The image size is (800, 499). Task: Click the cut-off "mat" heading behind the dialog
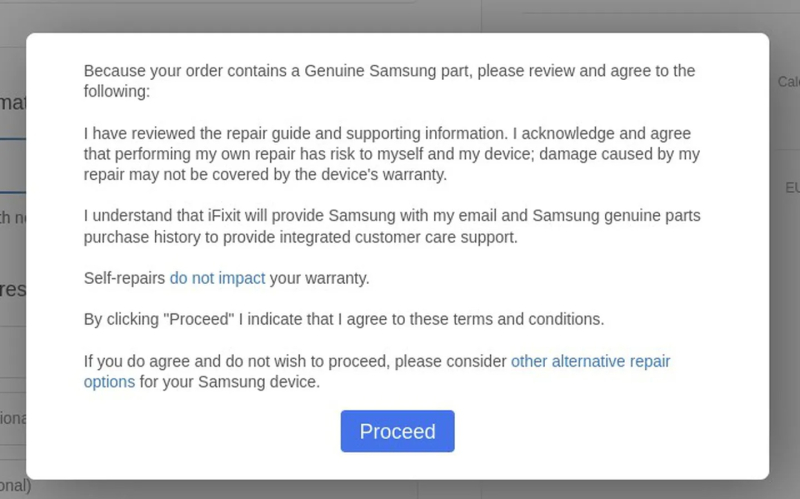(x=12, y=104)
